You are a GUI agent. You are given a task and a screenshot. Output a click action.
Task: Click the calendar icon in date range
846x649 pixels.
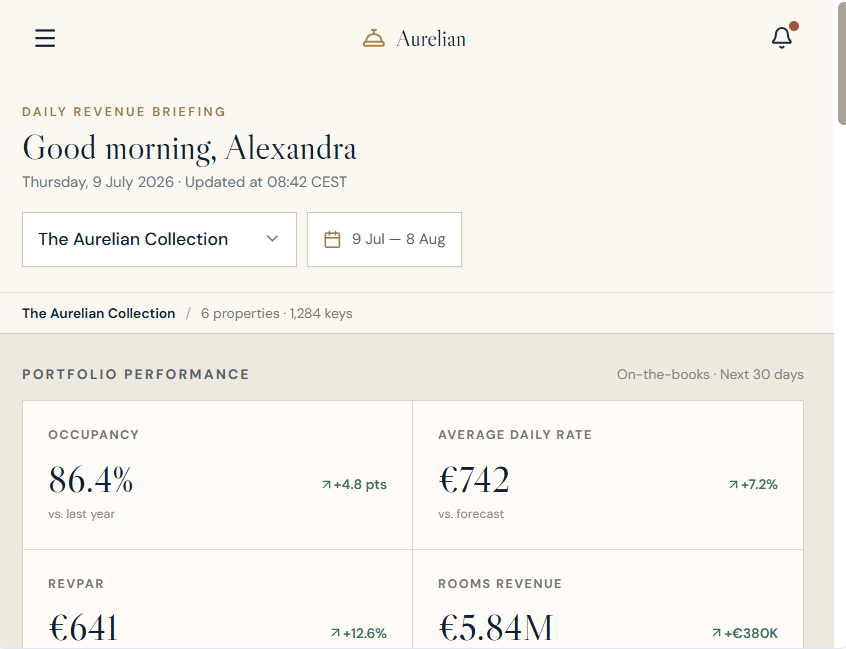(332, 240)
